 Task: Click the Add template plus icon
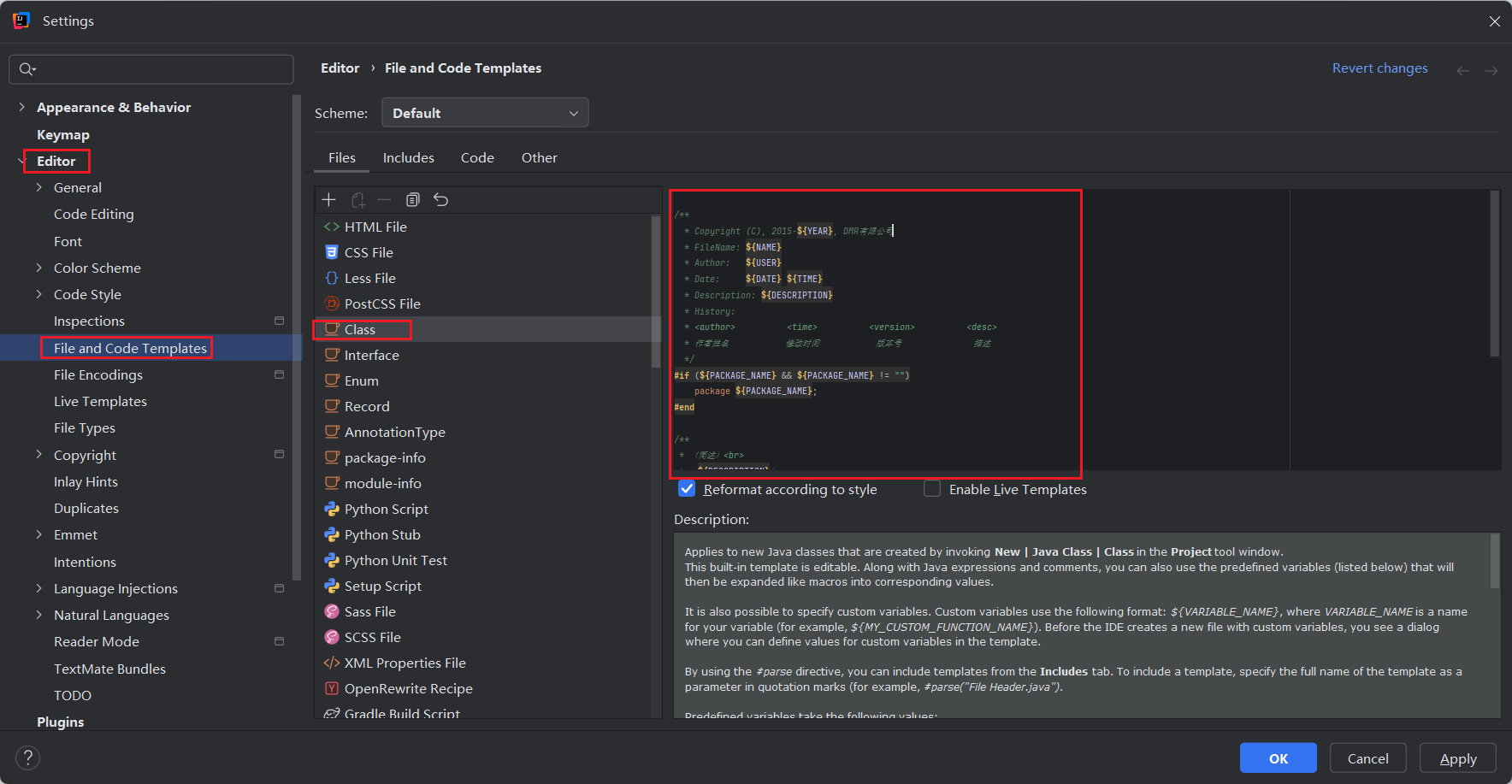tap(328, 199)
